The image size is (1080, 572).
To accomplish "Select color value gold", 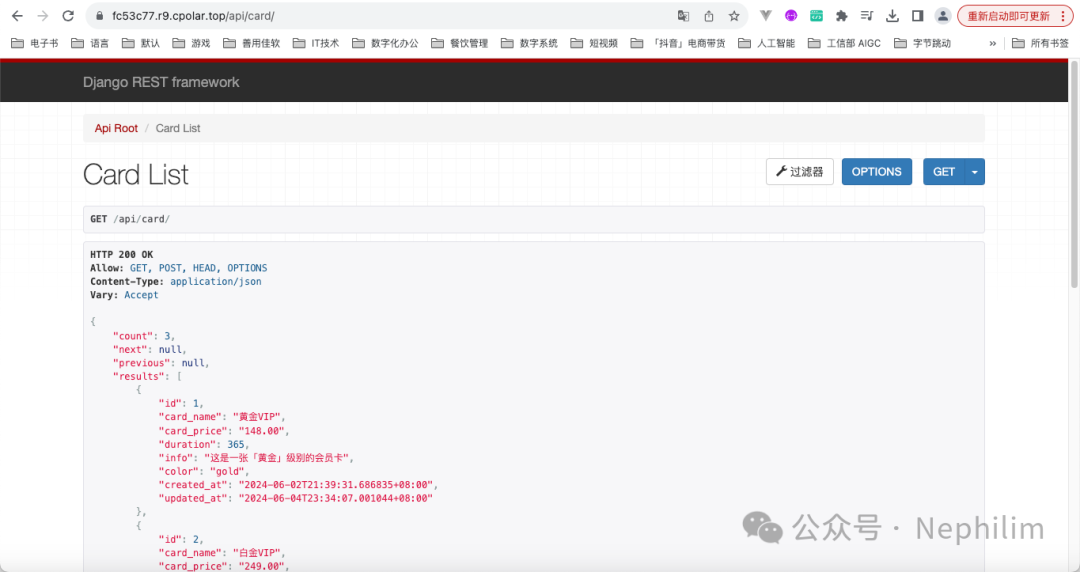I will coord(229,471).
